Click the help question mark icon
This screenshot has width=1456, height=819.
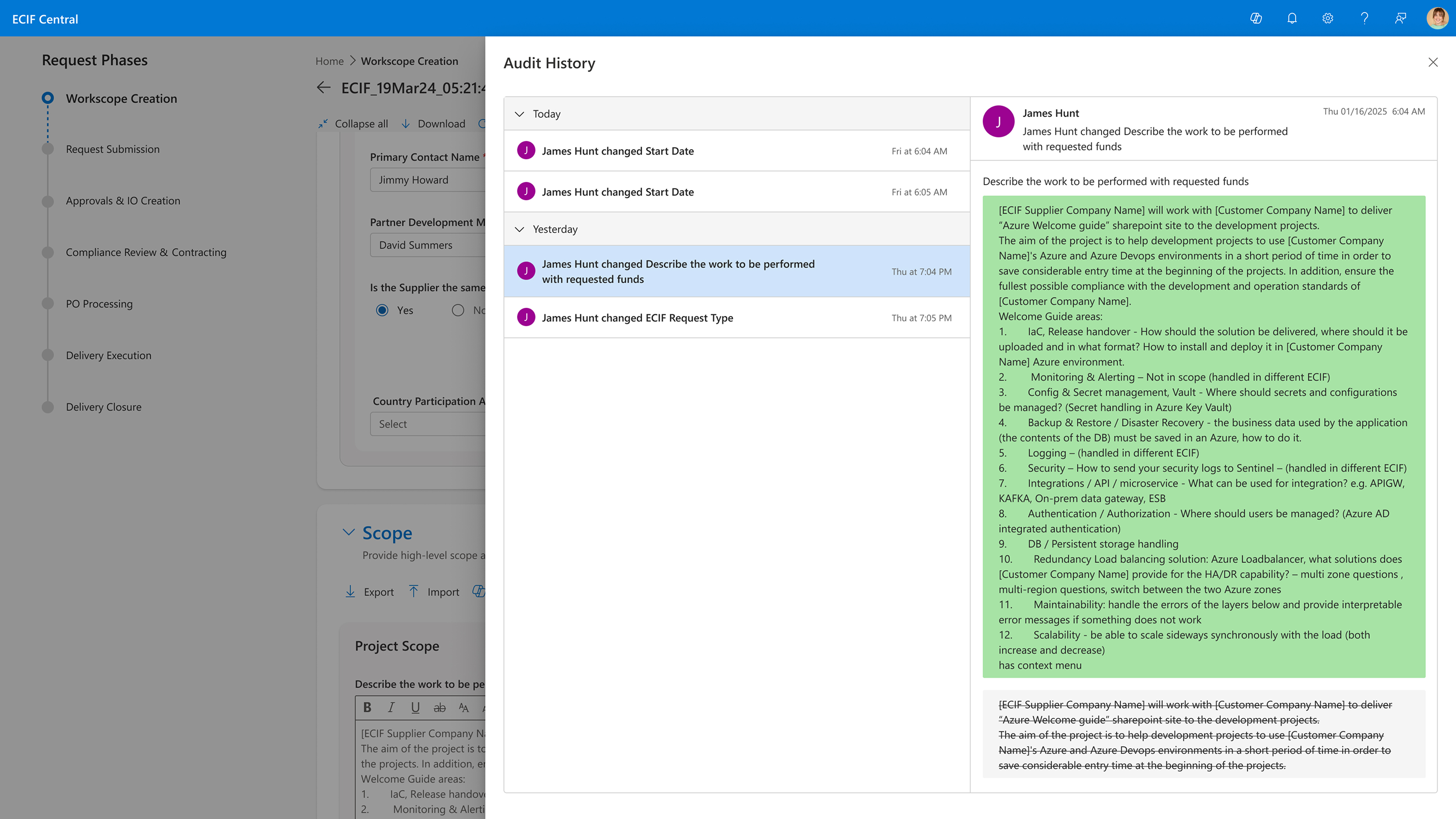tap(1364, 18)
